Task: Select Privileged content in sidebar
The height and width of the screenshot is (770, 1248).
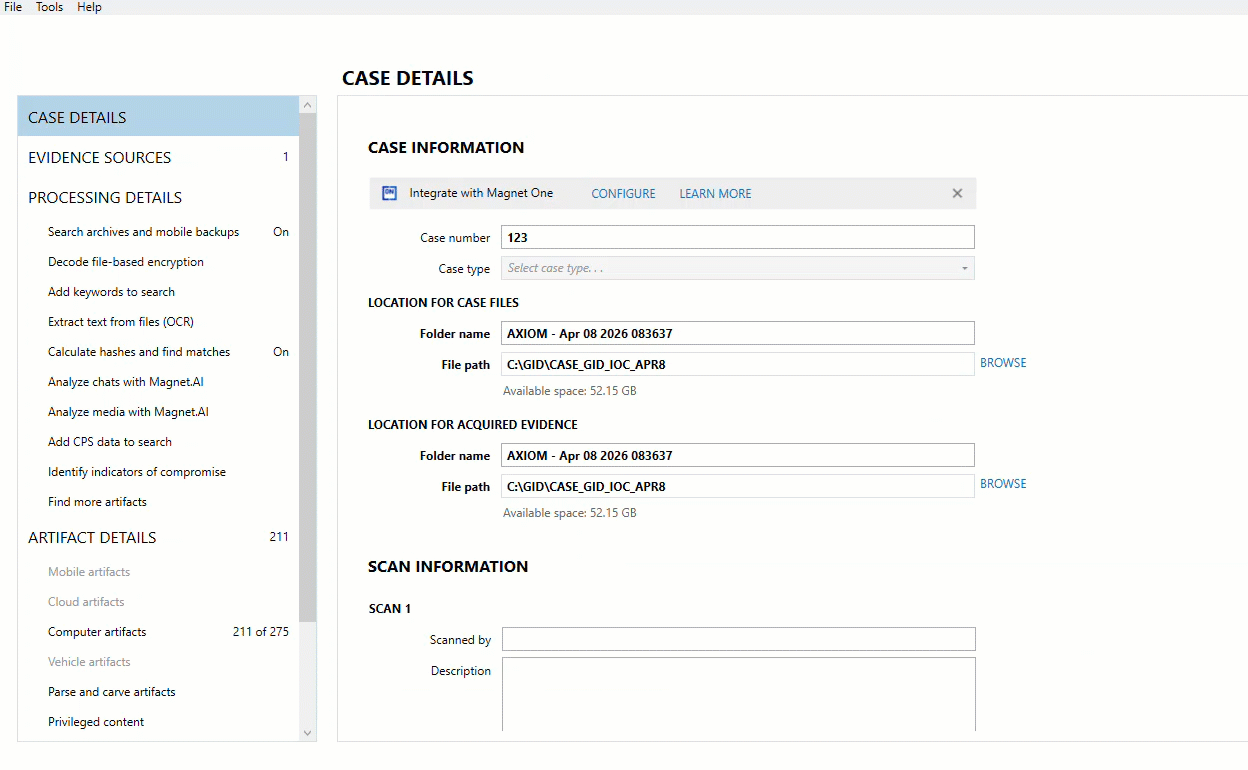Action: tap(95, 721)
